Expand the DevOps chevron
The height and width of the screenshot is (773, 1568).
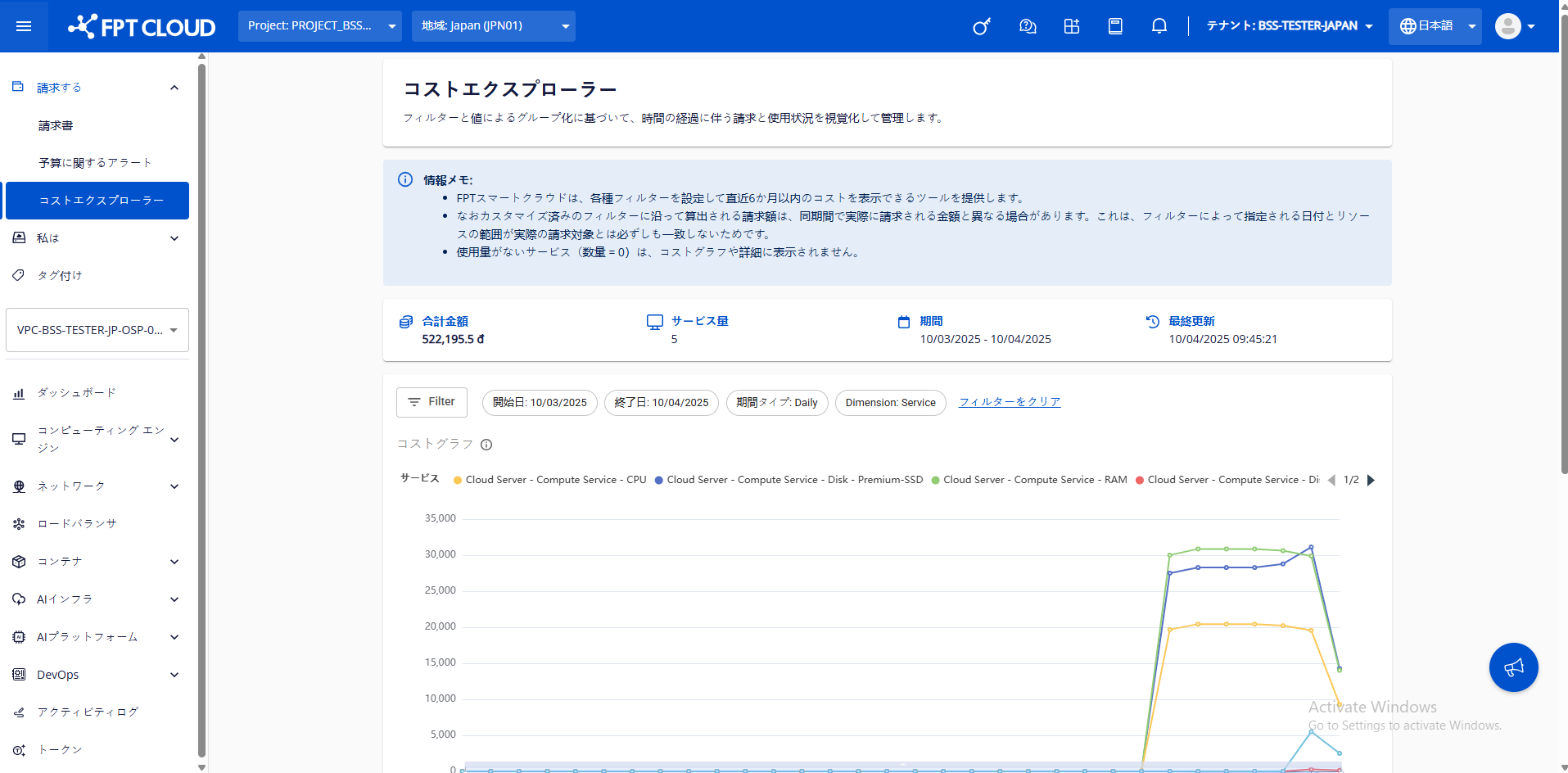pyautogui.click(x=174, y=675)
